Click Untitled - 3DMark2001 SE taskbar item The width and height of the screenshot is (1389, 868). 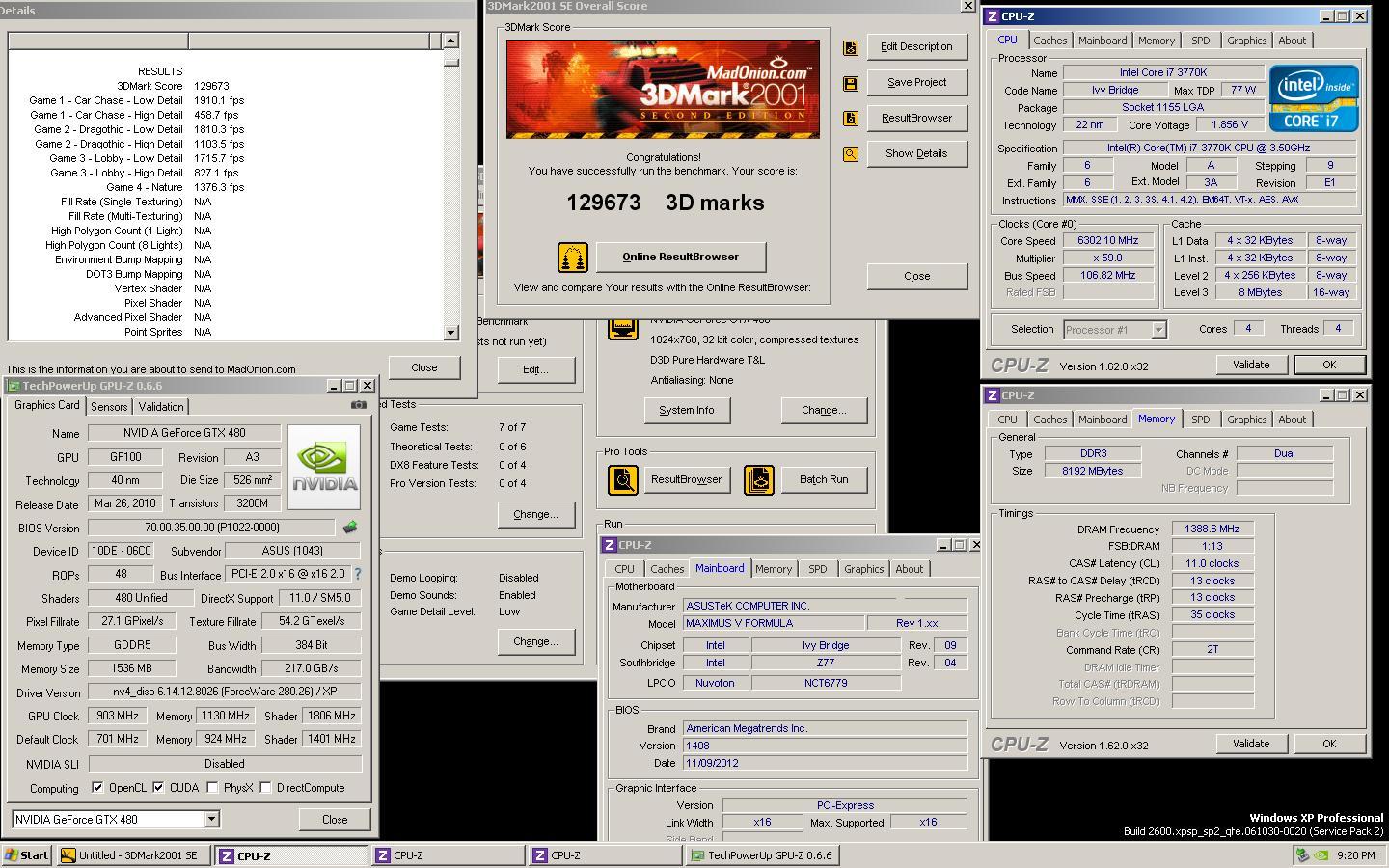[133, 855]
